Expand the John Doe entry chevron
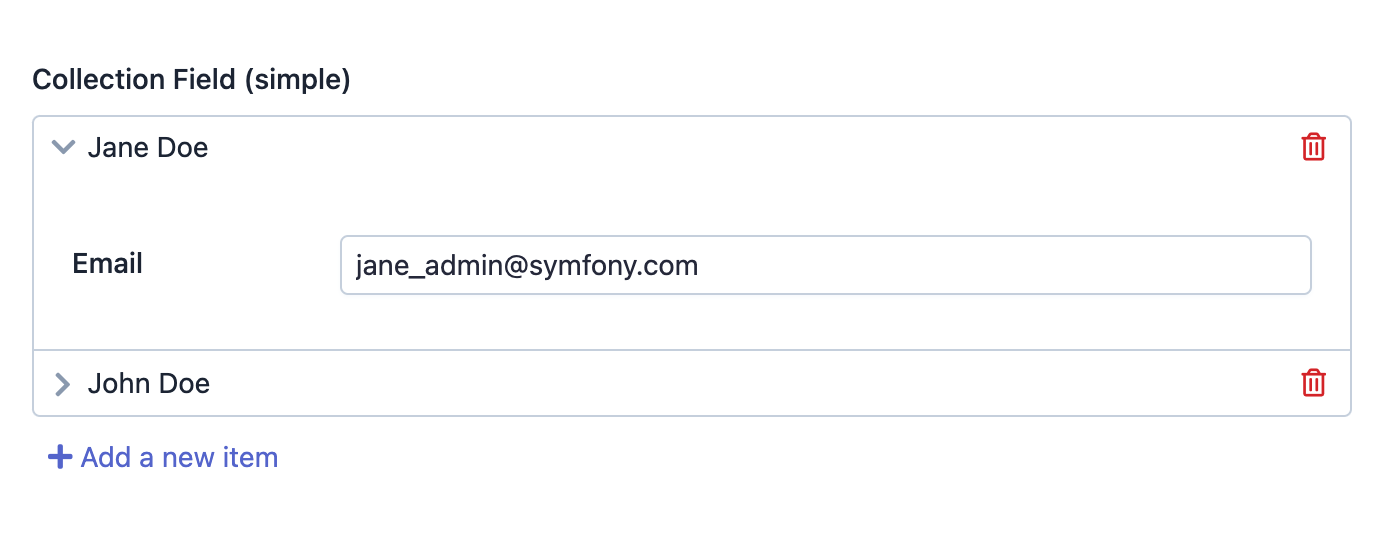Image resolution: width=1380 pixels, height=540 pixels. coord(63,384)
